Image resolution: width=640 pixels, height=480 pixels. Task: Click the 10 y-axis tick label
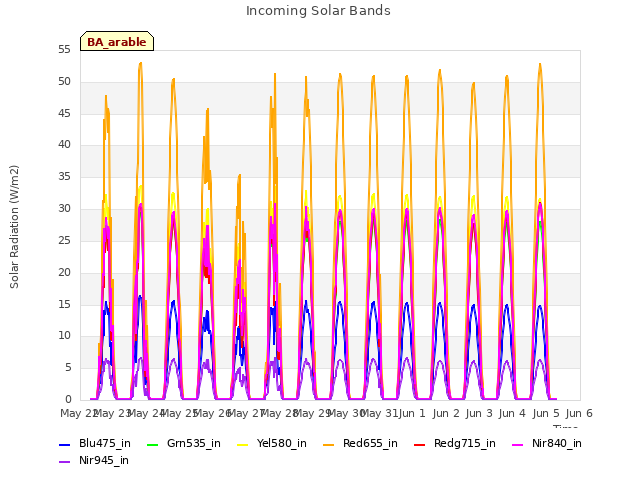(x=64, y=336)
